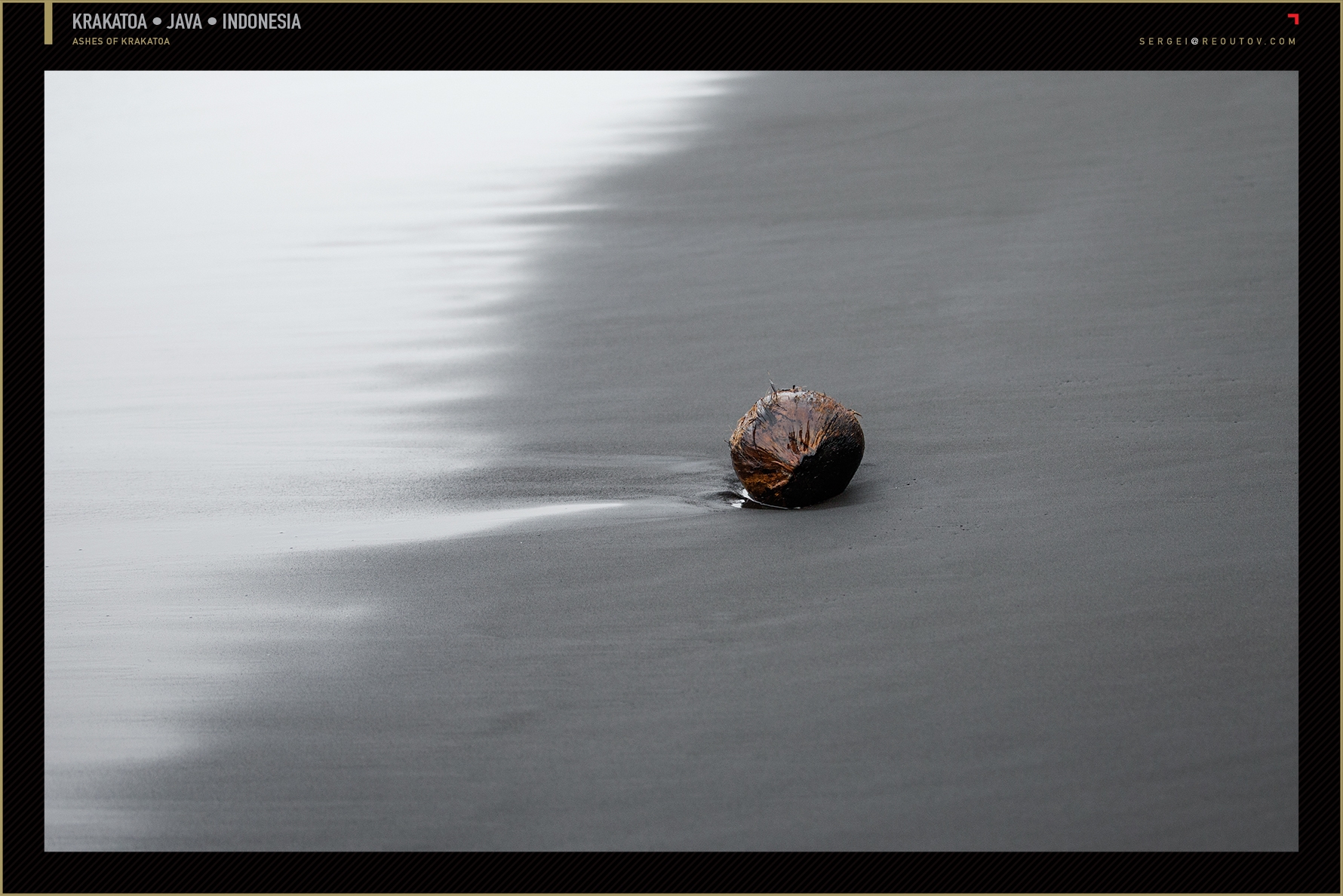Select the word INDONESIA in the title

click(x=261, y=22)
